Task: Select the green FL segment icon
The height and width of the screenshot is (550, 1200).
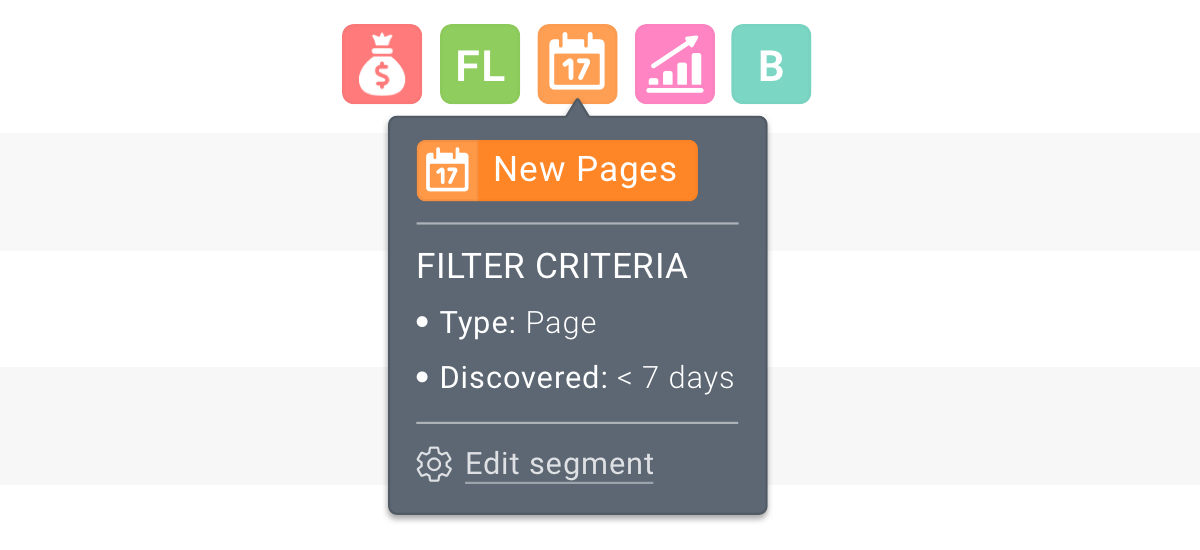Action: coord(480,64)
